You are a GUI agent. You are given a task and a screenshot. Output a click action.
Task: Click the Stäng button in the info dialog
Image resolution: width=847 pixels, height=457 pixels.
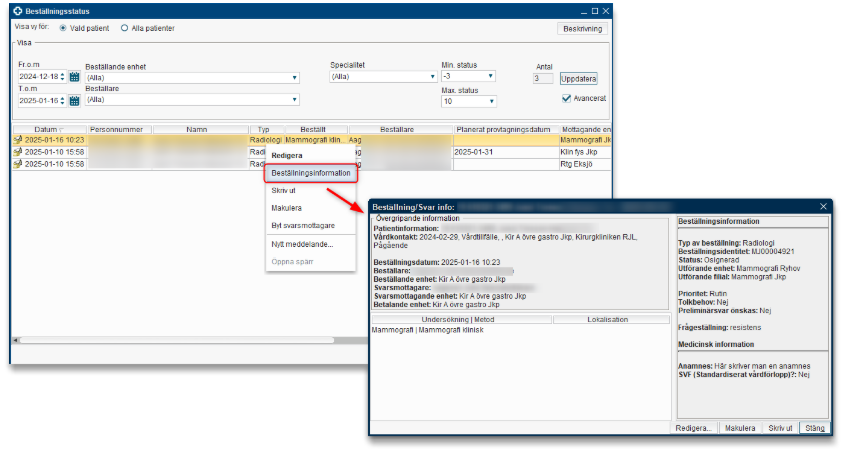pyautogui.click(x=815, y=427)
